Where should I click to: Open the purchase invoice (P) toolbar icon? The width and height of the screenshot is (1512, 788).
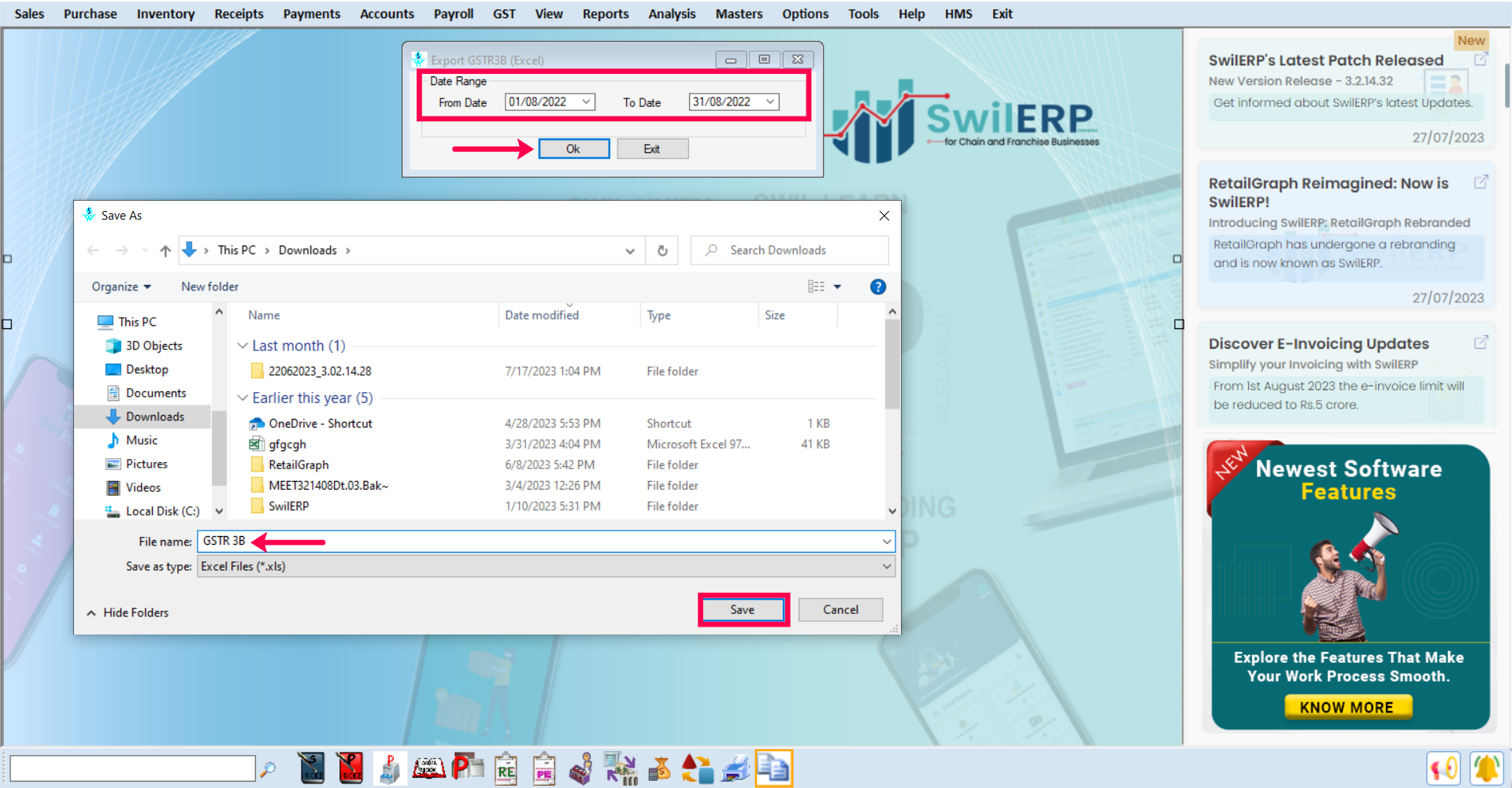[350, 768]
